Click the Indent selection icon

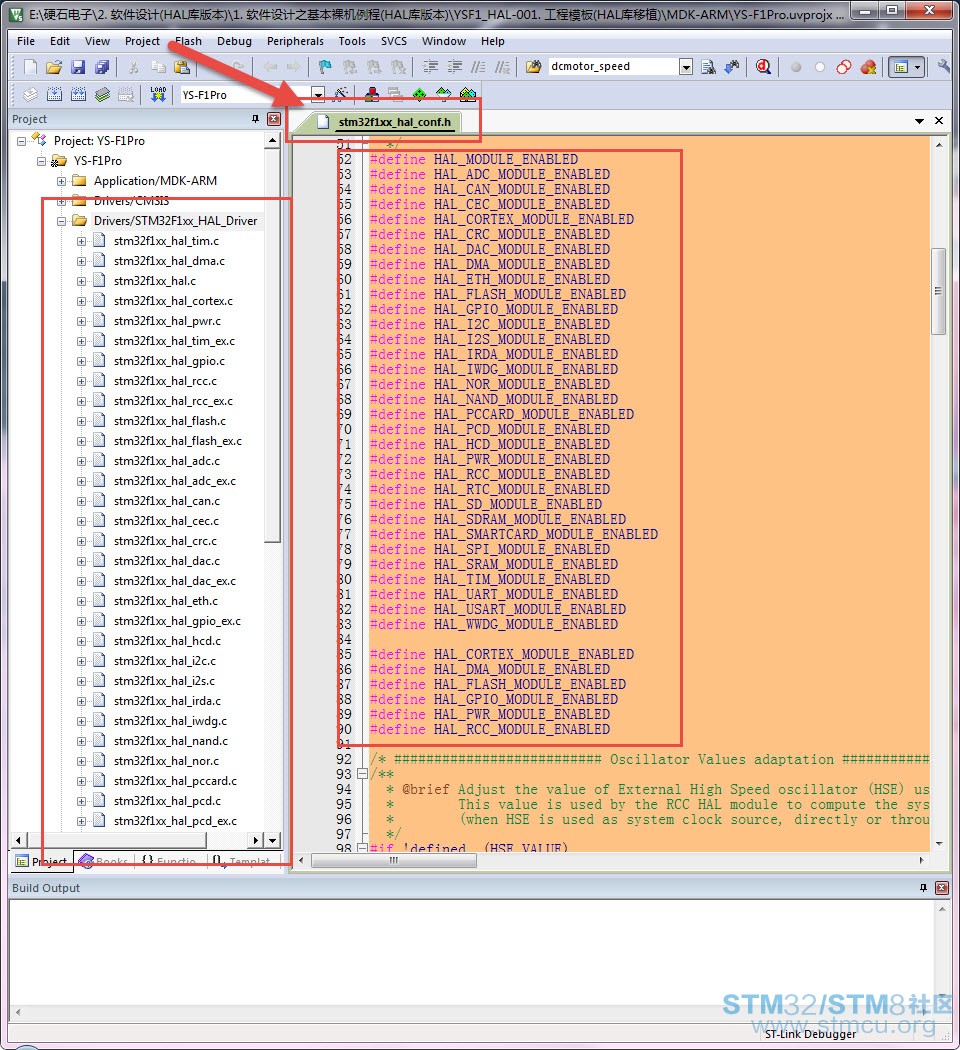(x=430, y=67)
